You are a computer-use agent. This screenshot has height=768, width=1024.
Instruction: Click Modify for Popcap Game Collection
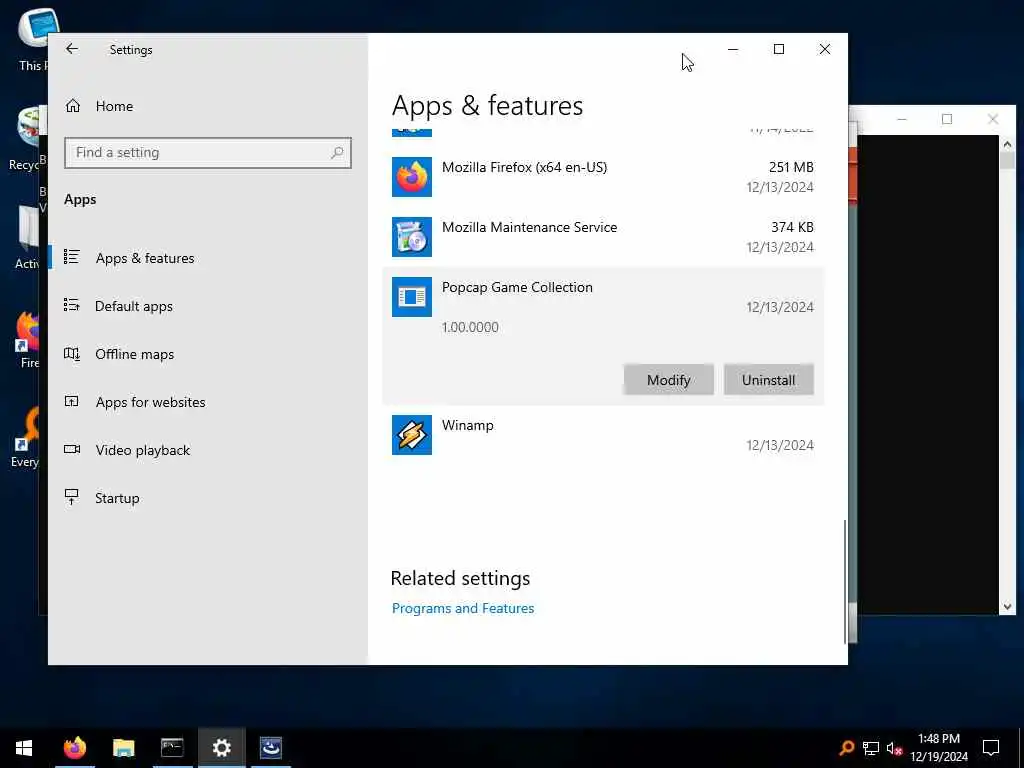668,380
